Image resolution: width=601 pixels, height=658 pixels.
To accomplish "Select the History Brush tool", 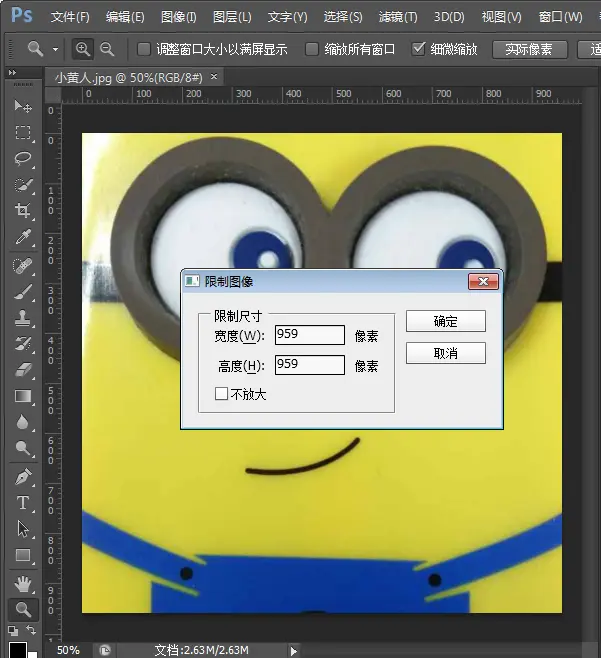I will click(23, 344).
